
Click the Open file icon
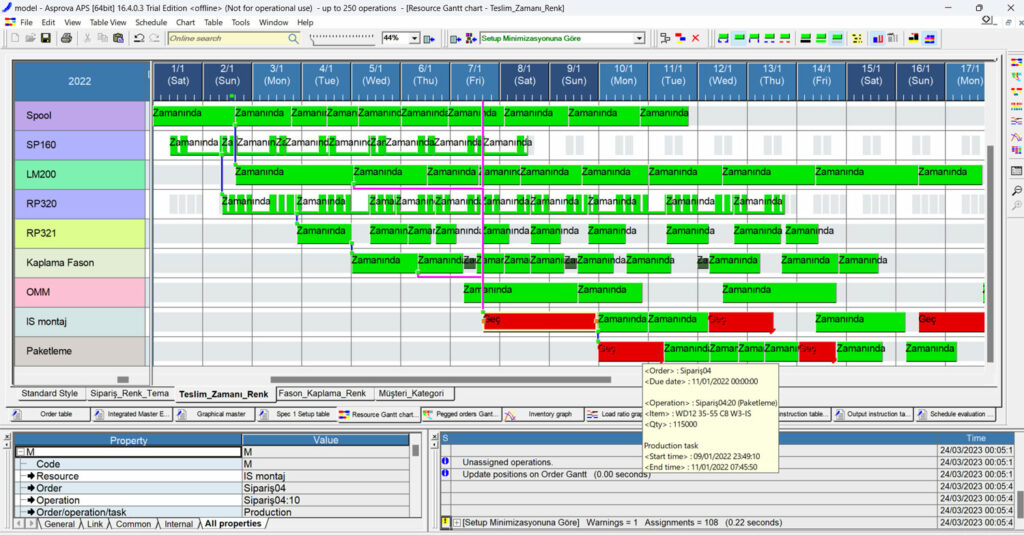click(x=30, y=39)
